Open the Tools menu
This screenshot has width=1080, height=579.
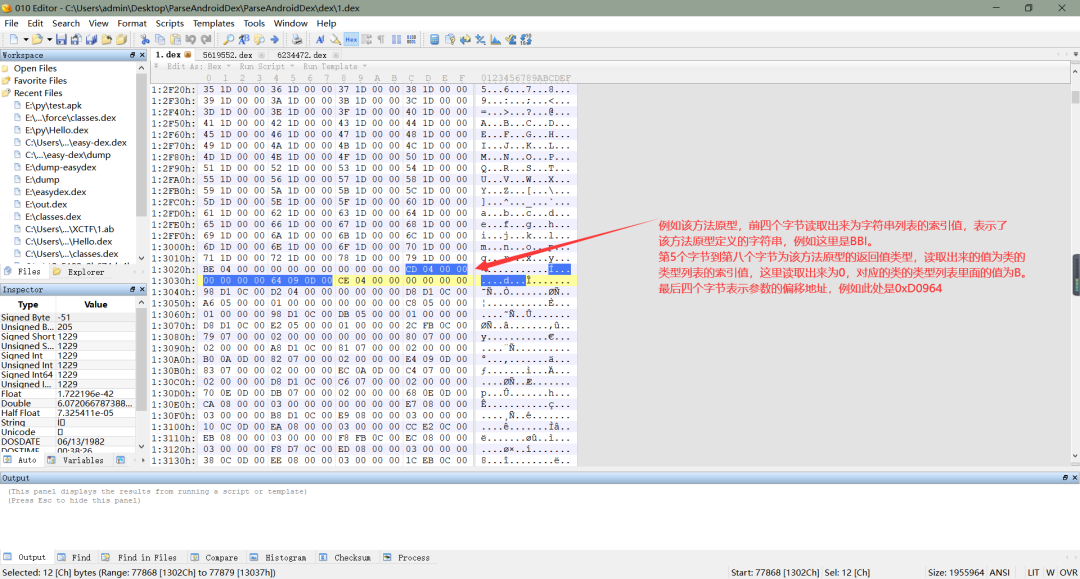[254, 23]
